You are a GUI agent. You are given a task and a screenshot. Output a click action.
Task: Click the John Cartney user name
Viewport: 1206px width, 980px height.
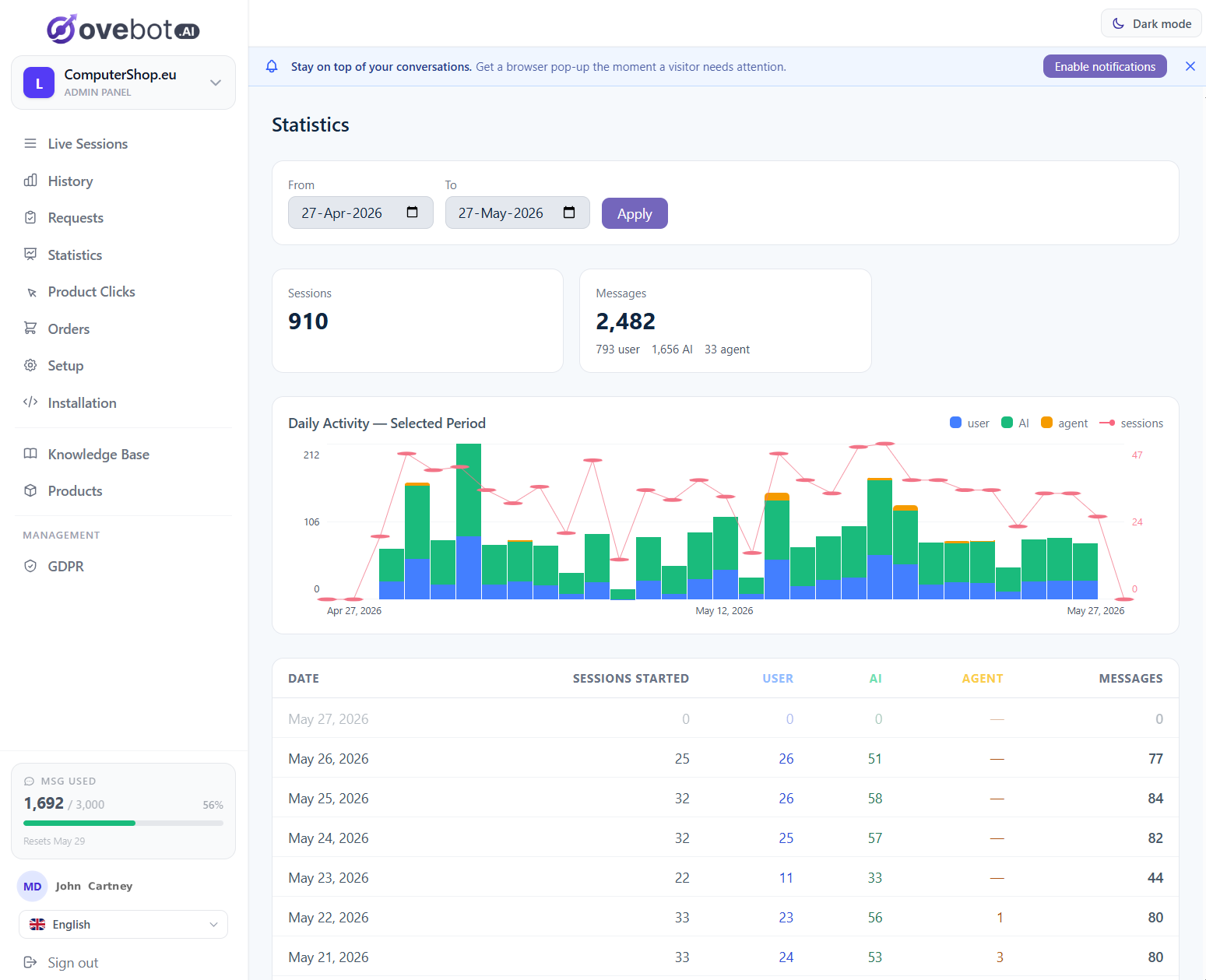tap(94, 886)
